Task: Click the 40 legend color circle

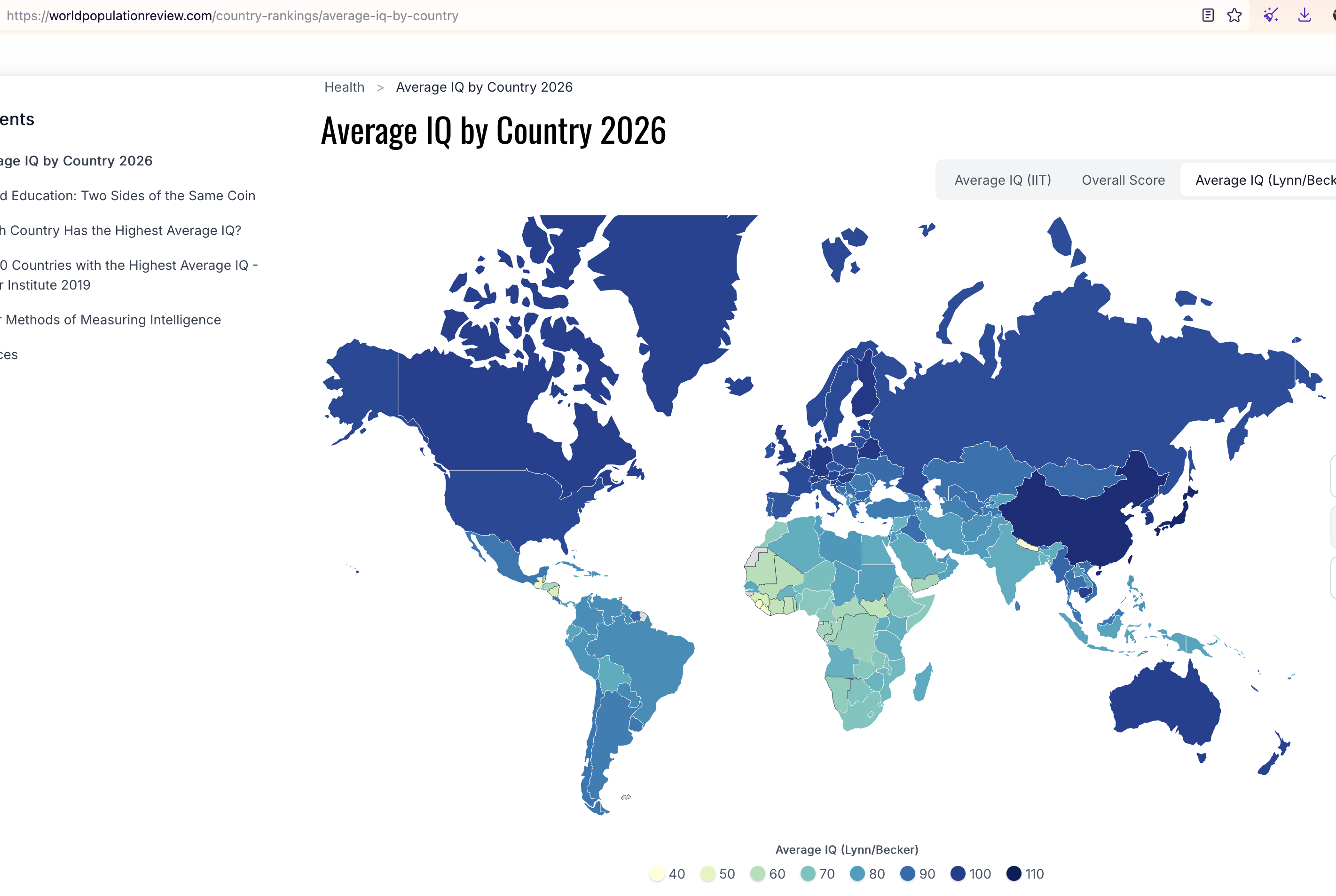Action: [657, 874]
